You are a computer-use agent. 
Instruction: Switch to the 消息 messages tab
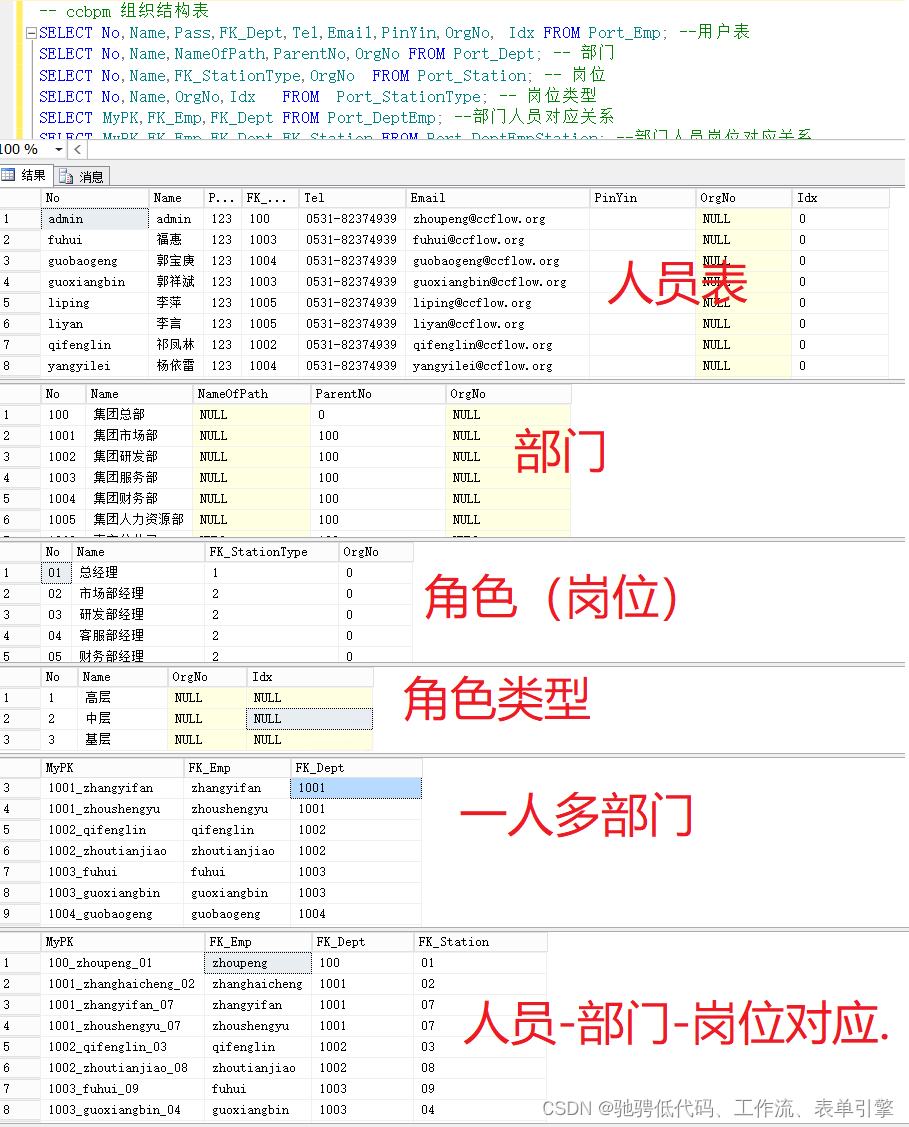click(x=83, y=176)
